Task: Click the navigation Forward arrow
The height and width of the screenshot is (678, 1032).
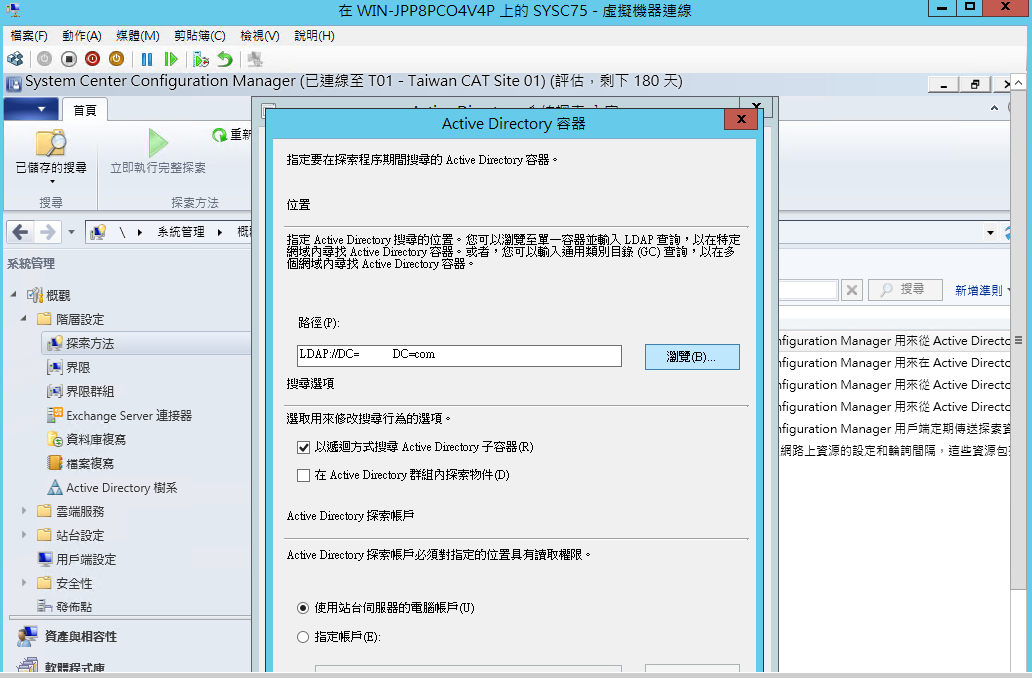Action: pyautogui.click(x=47, y=232)
